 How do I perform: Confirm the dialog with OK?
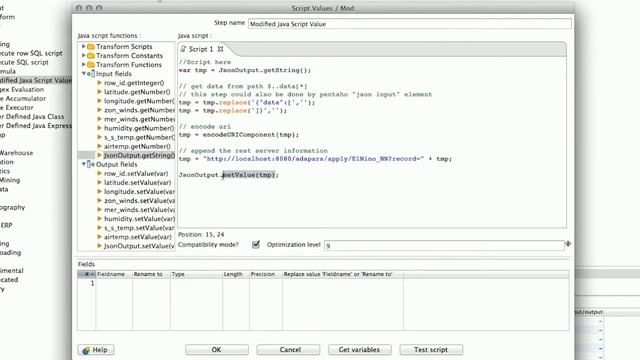[x=217, y=350]
